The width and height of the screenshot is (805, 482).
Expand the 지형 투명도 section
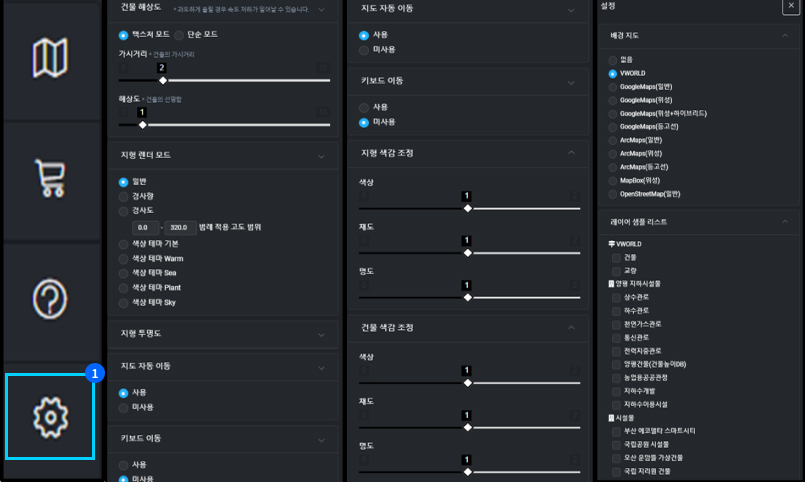point(321,334)
